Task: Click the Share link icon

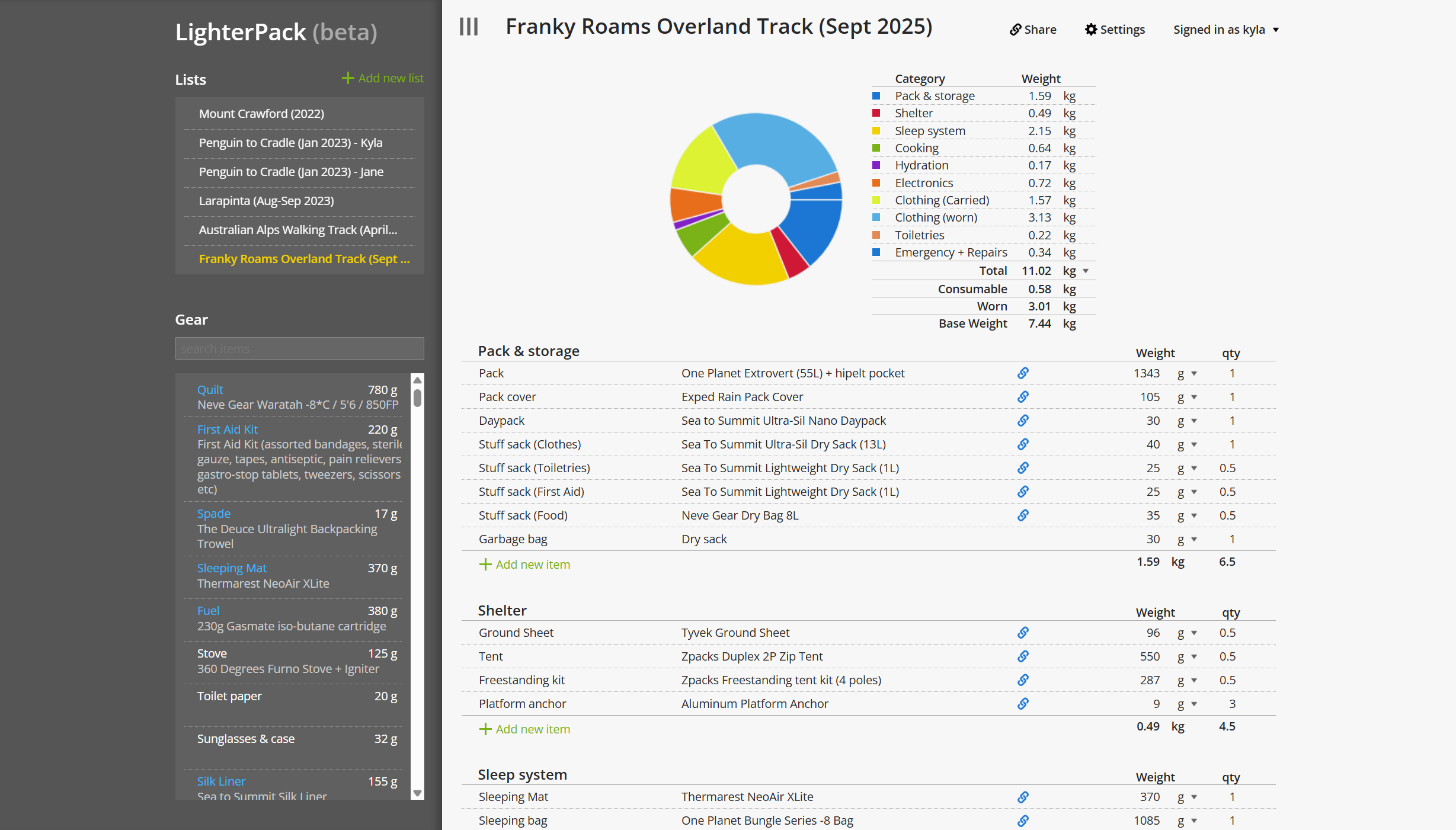Action: pos(1016,30)
